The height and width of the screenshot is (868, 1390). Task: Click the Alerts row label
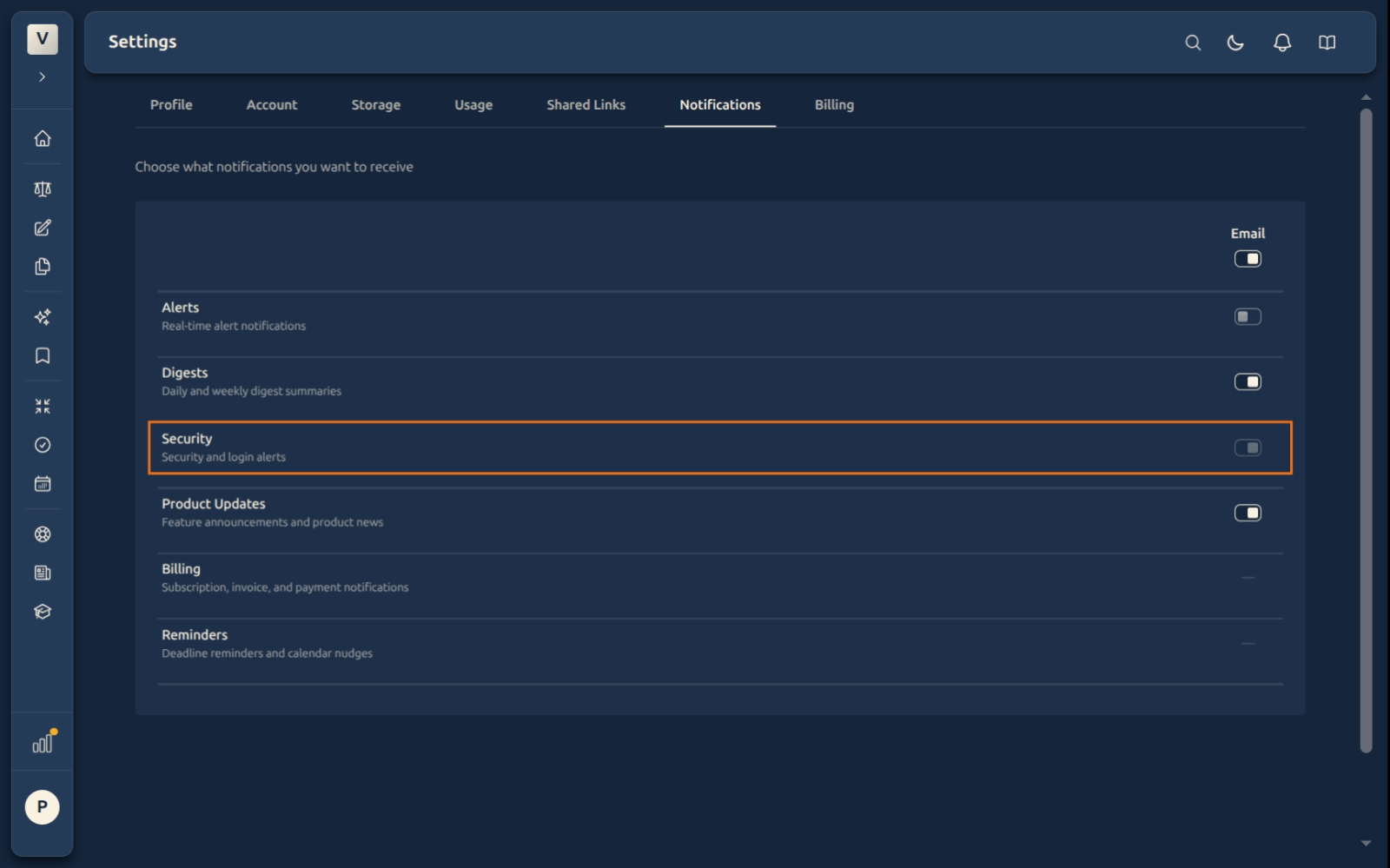(181, 308)
